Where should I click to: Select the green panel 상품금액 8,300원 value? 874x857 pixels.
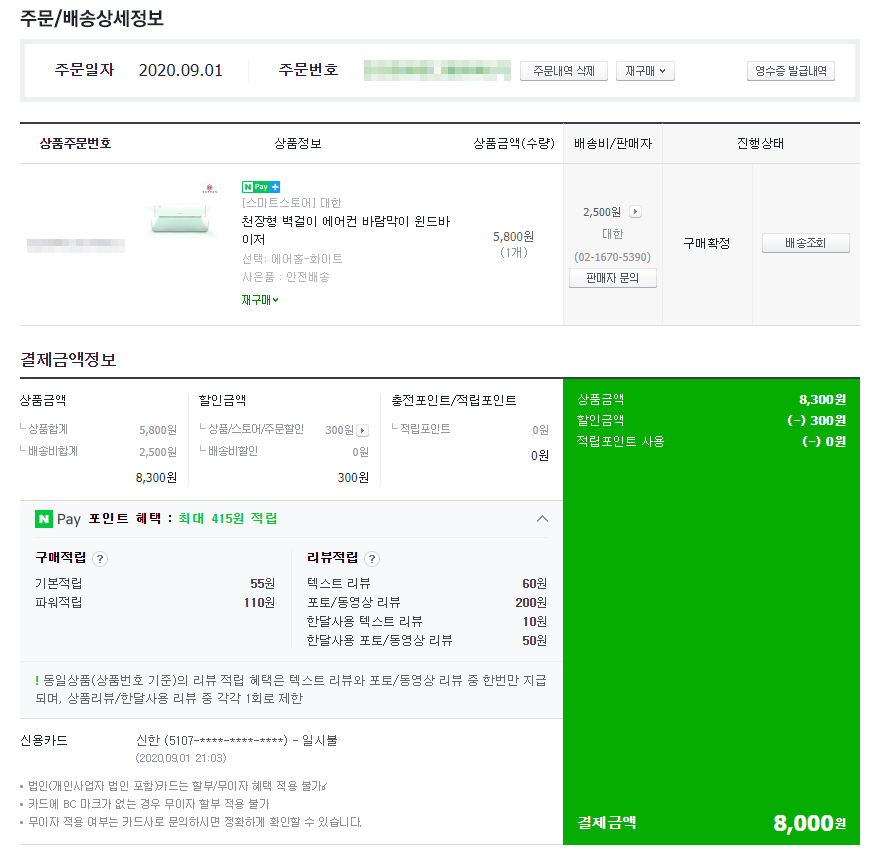[823, 400]
